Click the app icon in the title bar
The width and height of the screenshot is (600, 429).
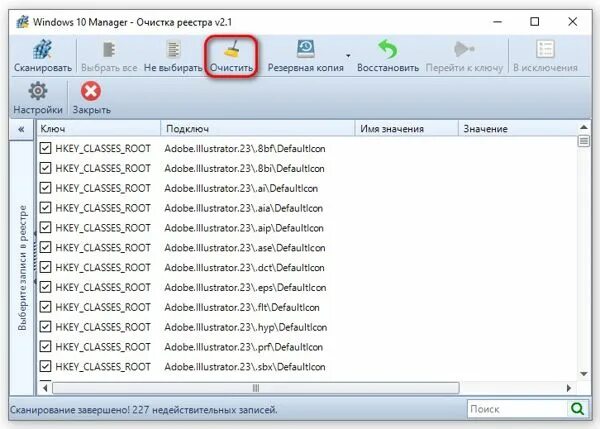point(23,22)
